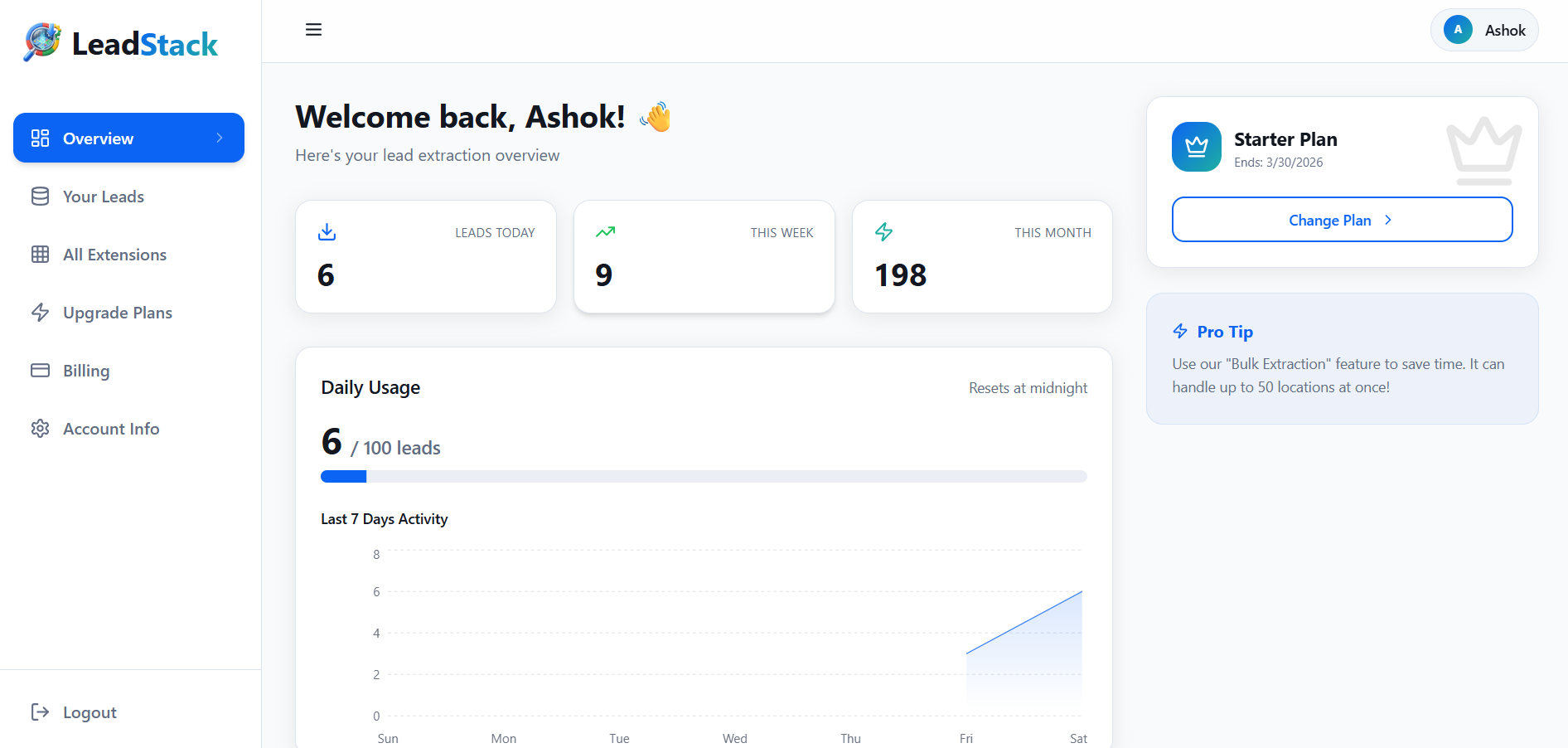Image resolution: width=1568 pixels, height=748 pixels.
Task: Click the lightning icon on This Month card
Action: 883,232
